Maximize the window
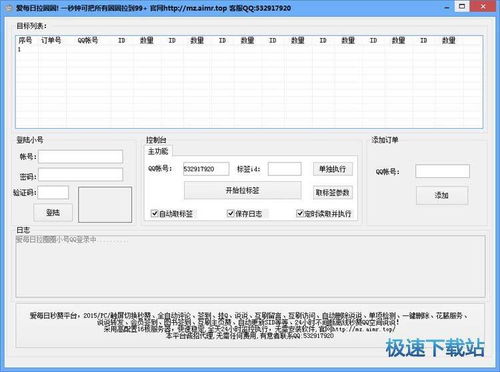The image size is (500, 372). pos(462,7)
